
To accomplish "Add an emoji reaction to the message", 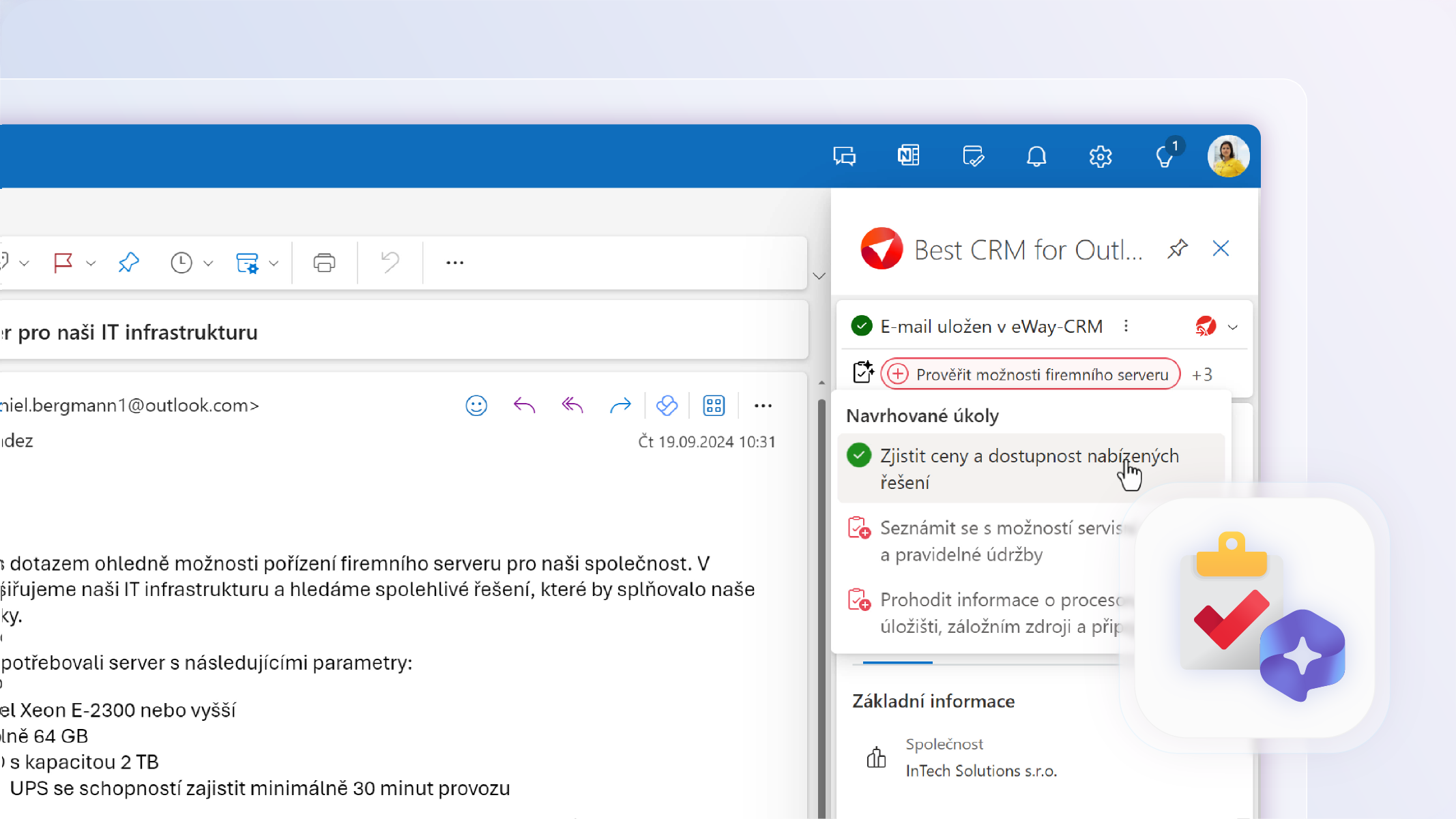I will [x=476, y=406].
